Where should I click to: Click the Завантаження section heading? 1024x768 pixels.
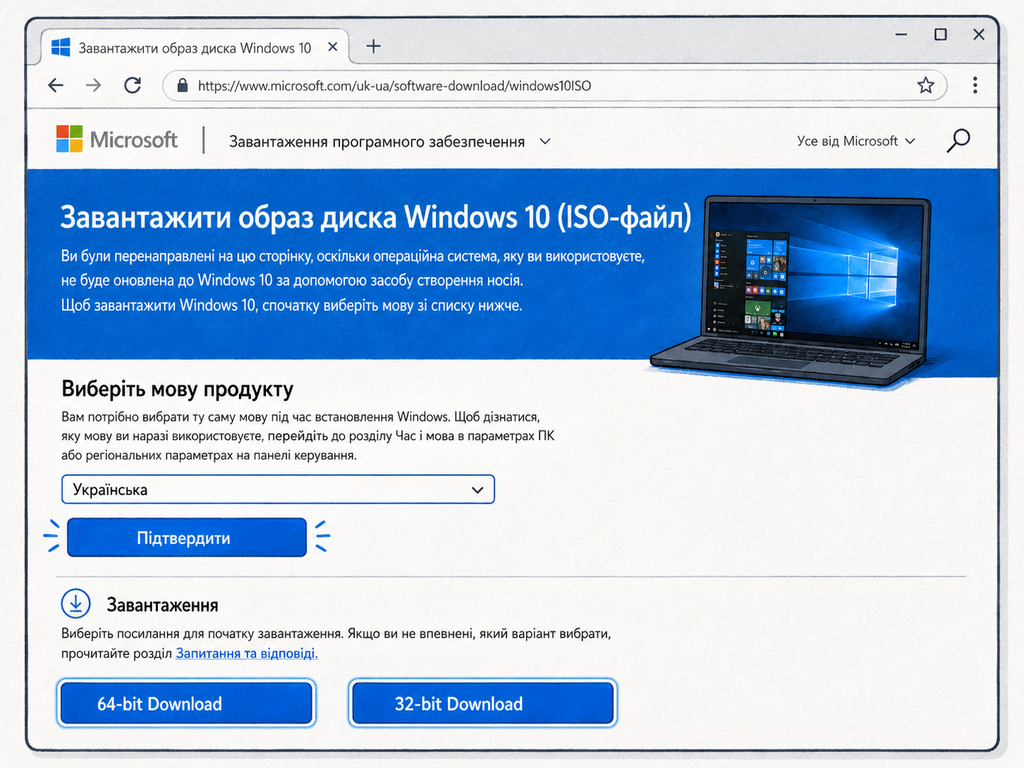[162, 605]
